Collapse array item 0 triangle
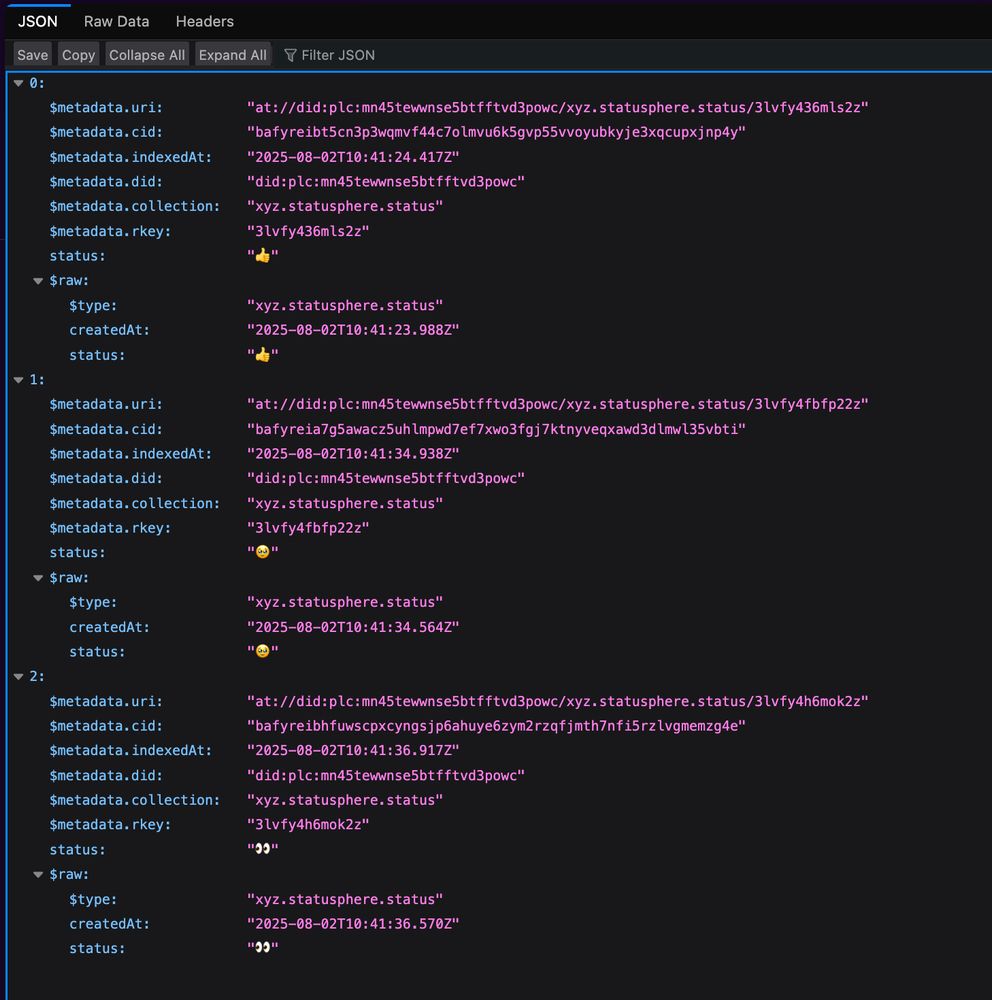Screen dimensions: 992x1000 (19, 84)
